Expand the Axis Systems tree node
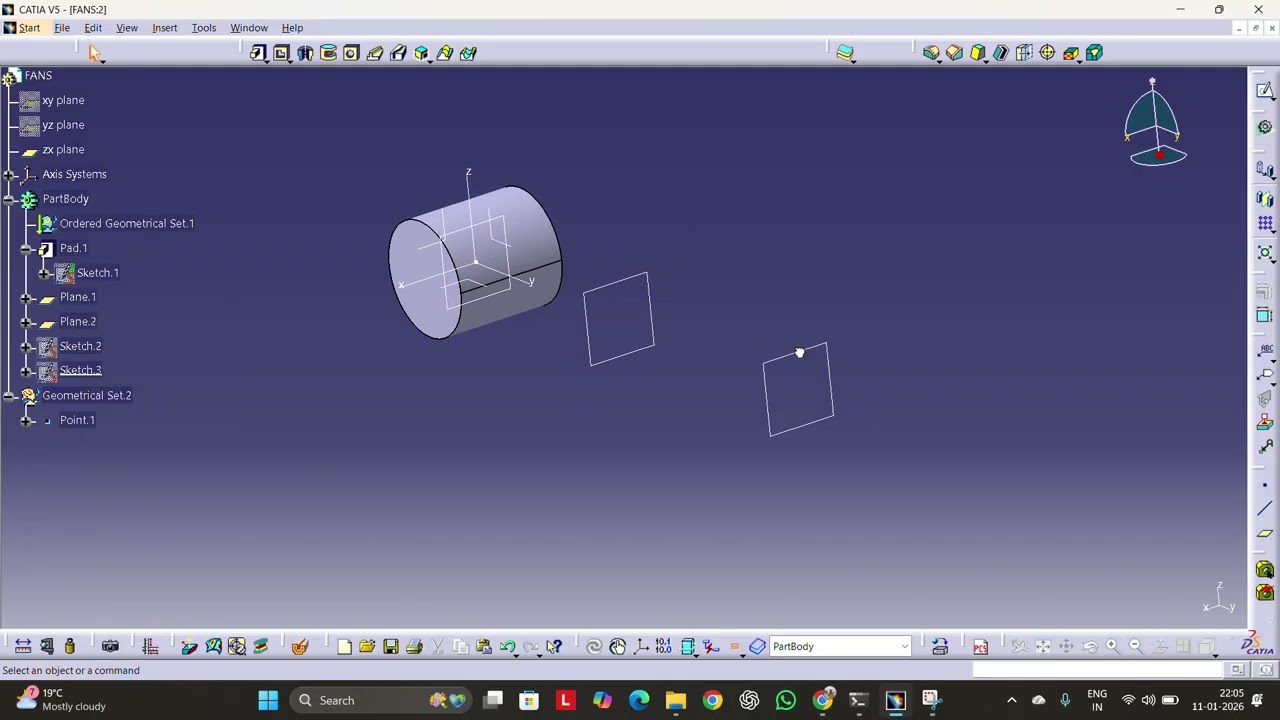 pyautogui.click(x=9, y=174)
